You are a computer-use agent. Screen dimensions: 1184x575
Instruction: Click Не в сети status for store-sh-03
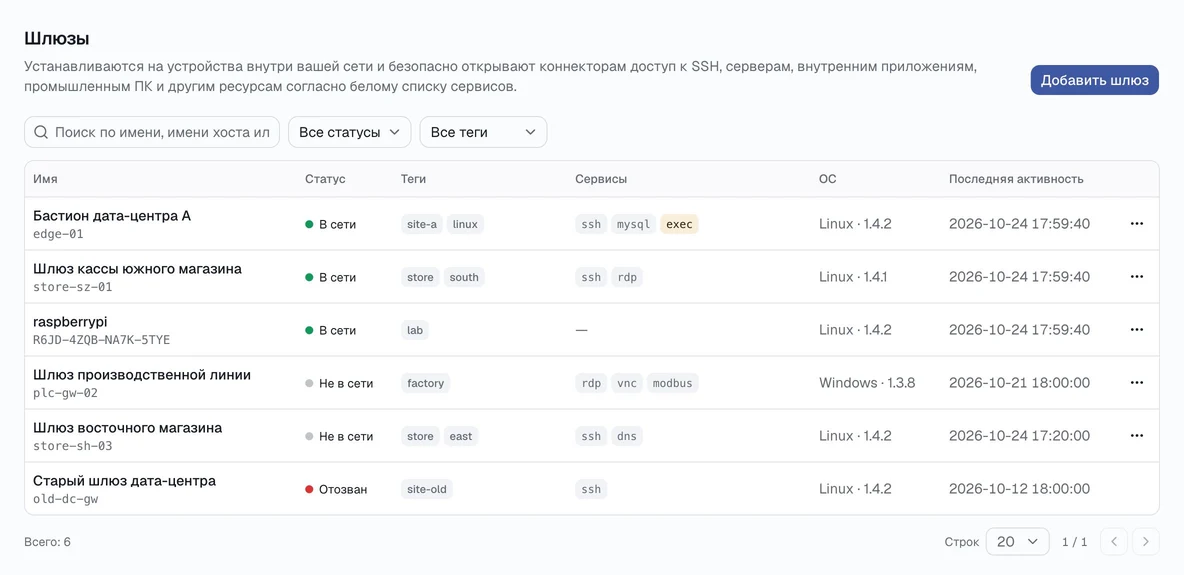click(x=339, y=436)
